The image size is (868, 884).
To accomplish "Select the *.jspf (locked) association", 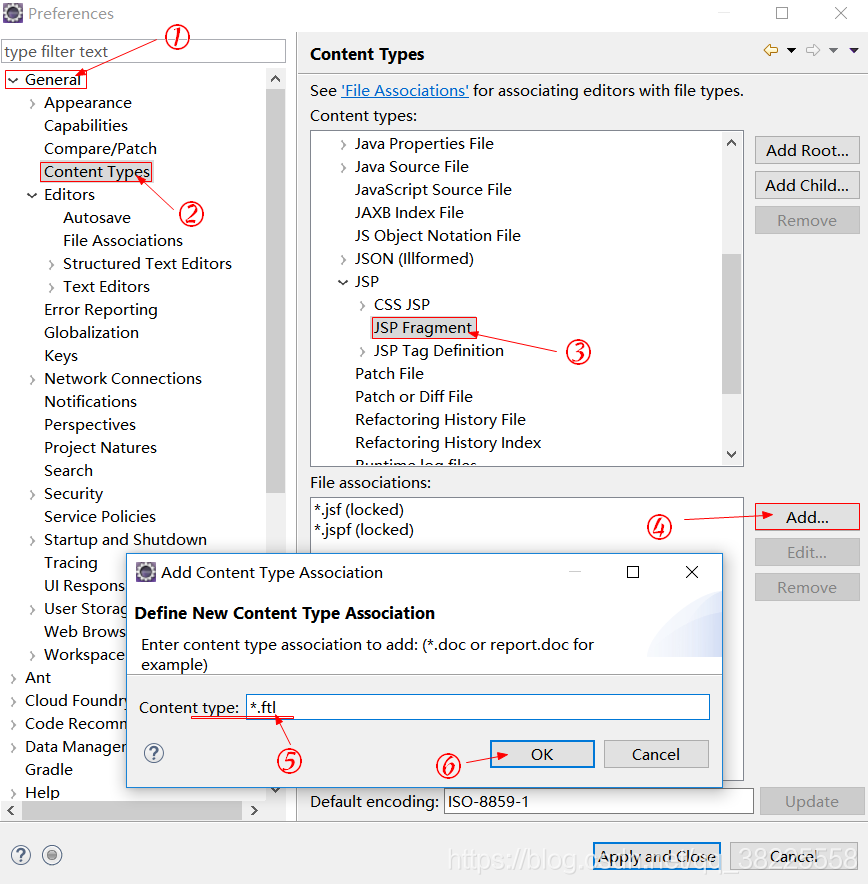I will 364,530.
